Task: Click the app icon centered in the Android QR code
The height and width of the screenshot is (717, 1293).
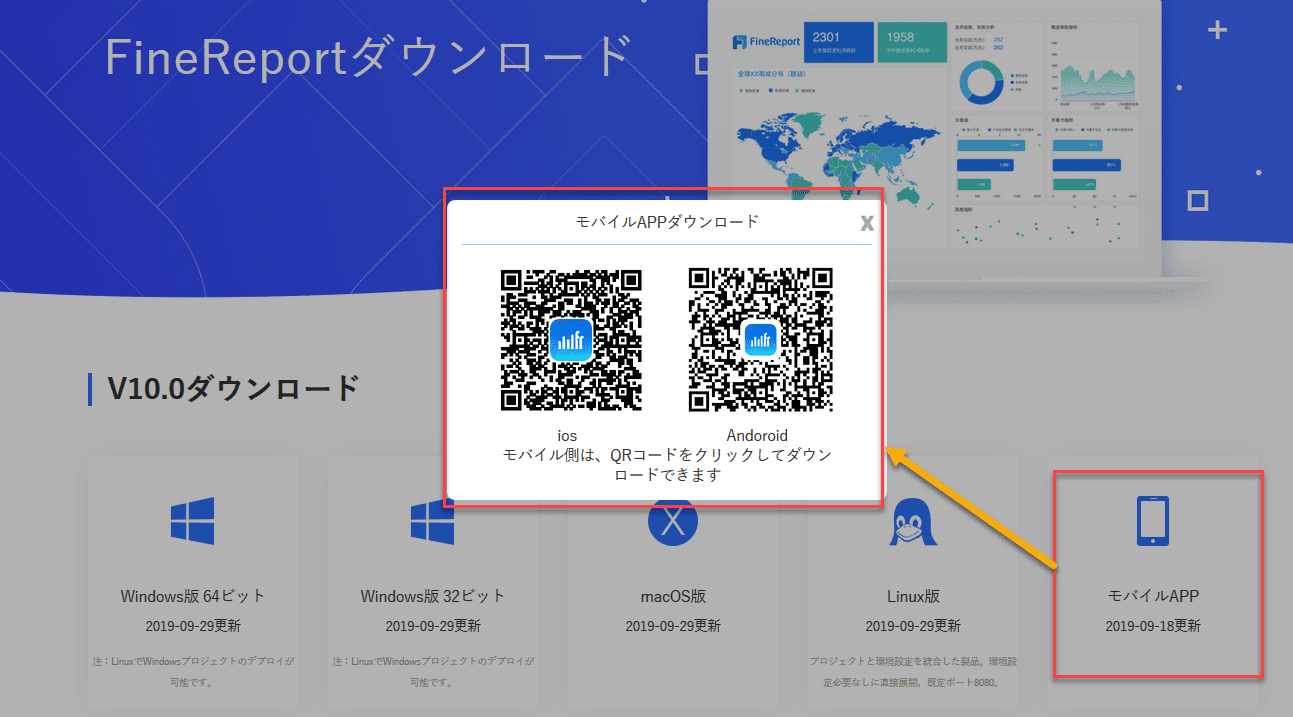Action: 761,340
